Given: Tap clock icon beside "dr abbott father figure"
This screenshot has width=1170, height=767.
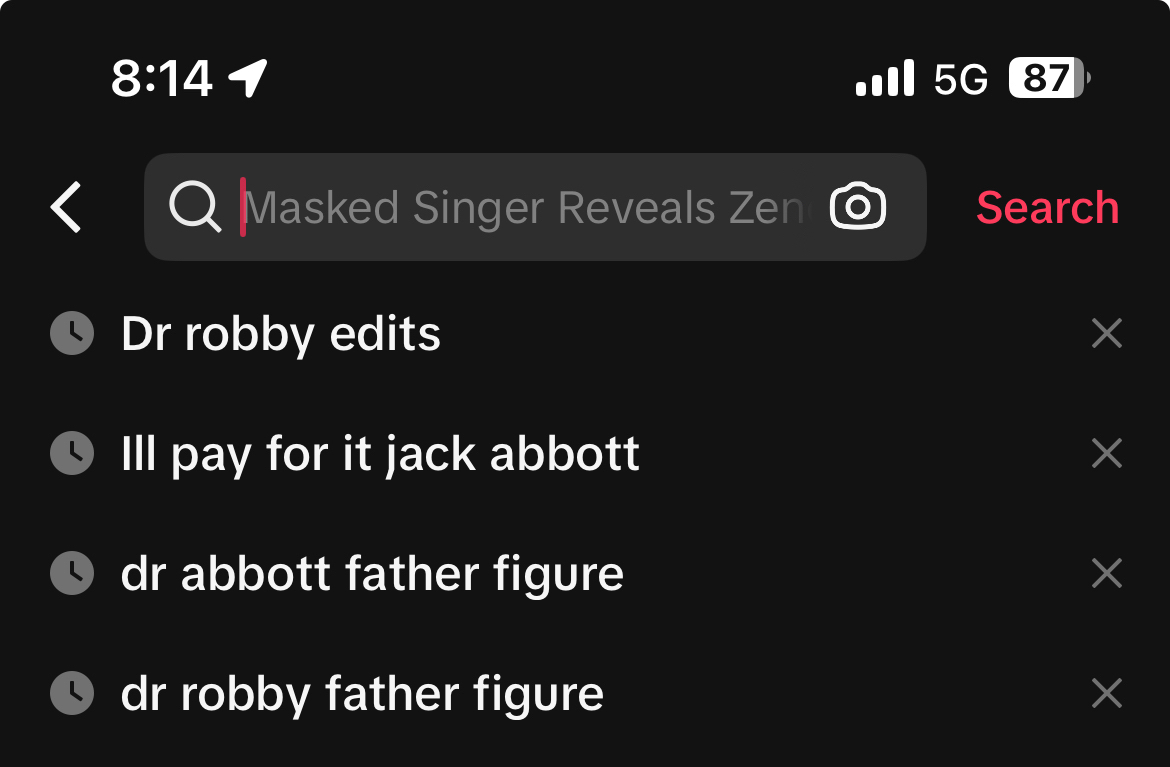Looking at the screenshot, I should (x=72, y=574).
